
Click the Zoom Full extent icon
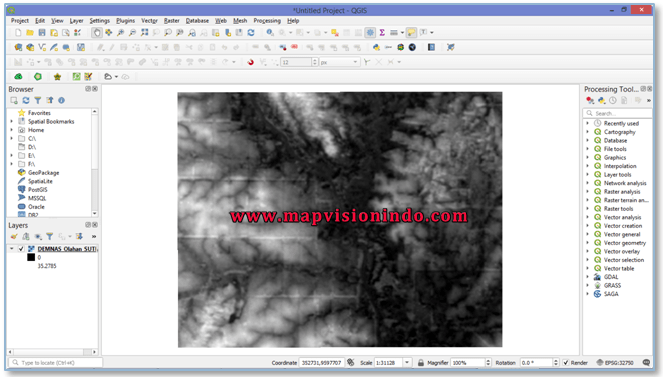(145, 33)
